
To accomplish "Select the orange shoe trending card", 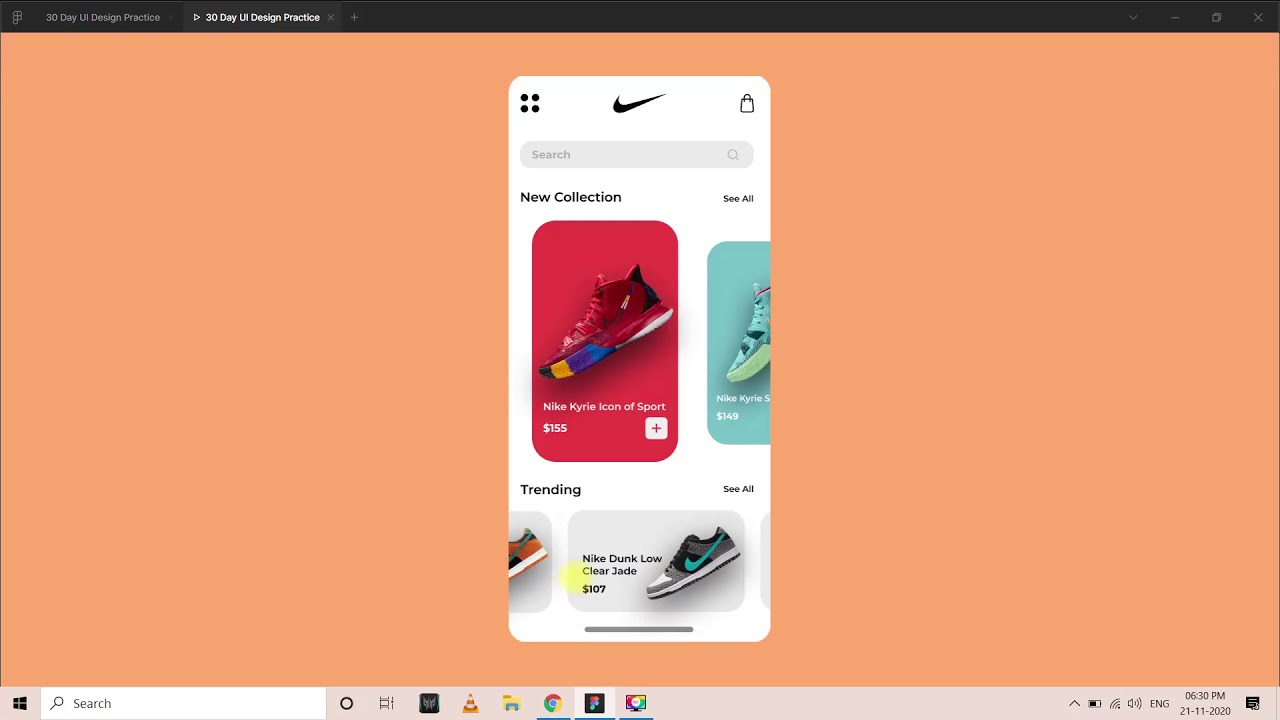I will 530,561.
